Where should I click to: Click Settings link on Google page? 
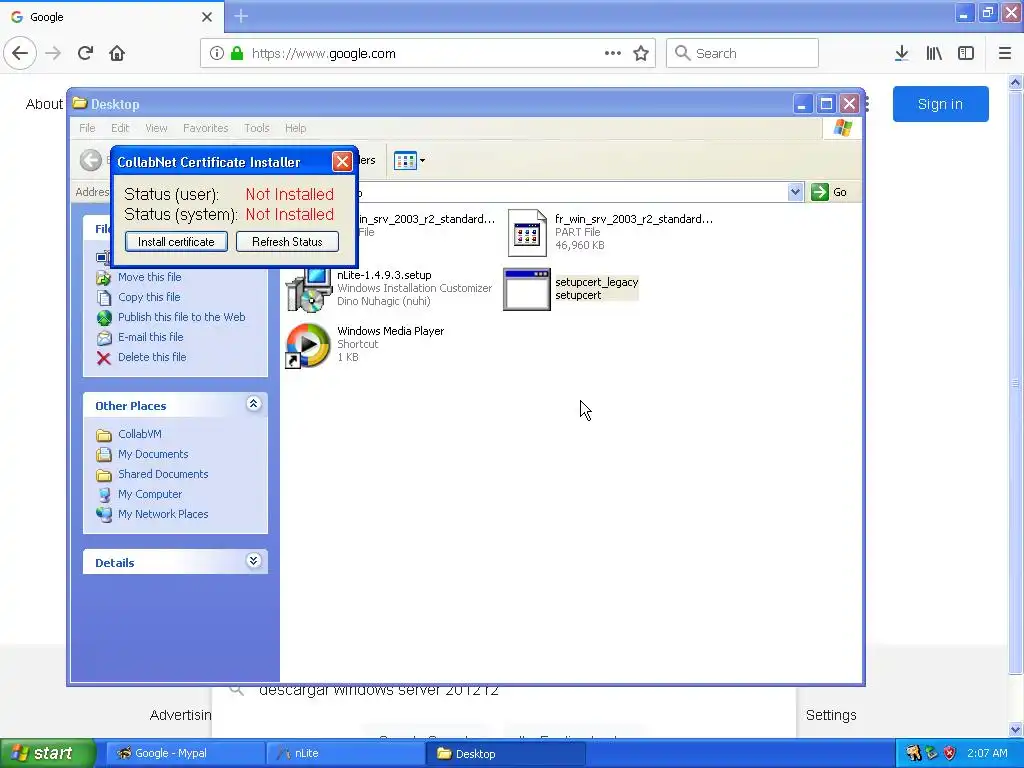831,715
